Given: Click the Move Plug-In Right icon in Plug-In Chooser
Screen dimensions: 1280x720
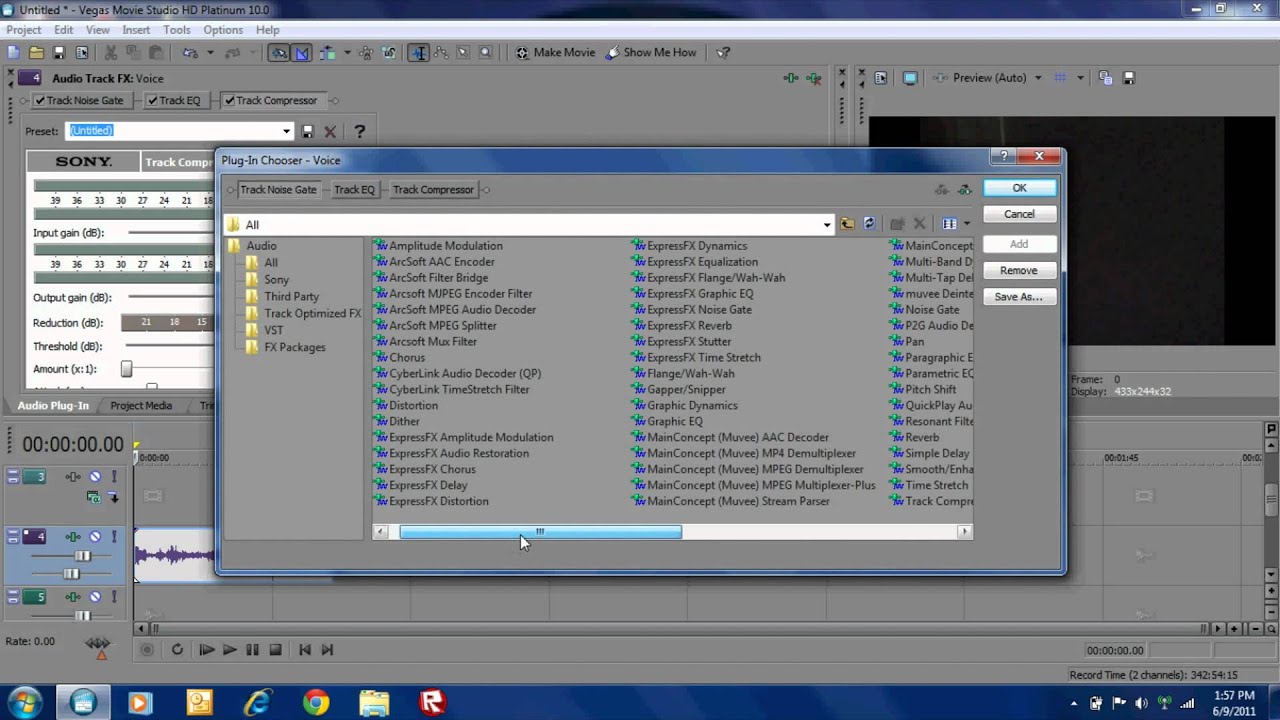Looking at the screenshot, I should (964, 189).
